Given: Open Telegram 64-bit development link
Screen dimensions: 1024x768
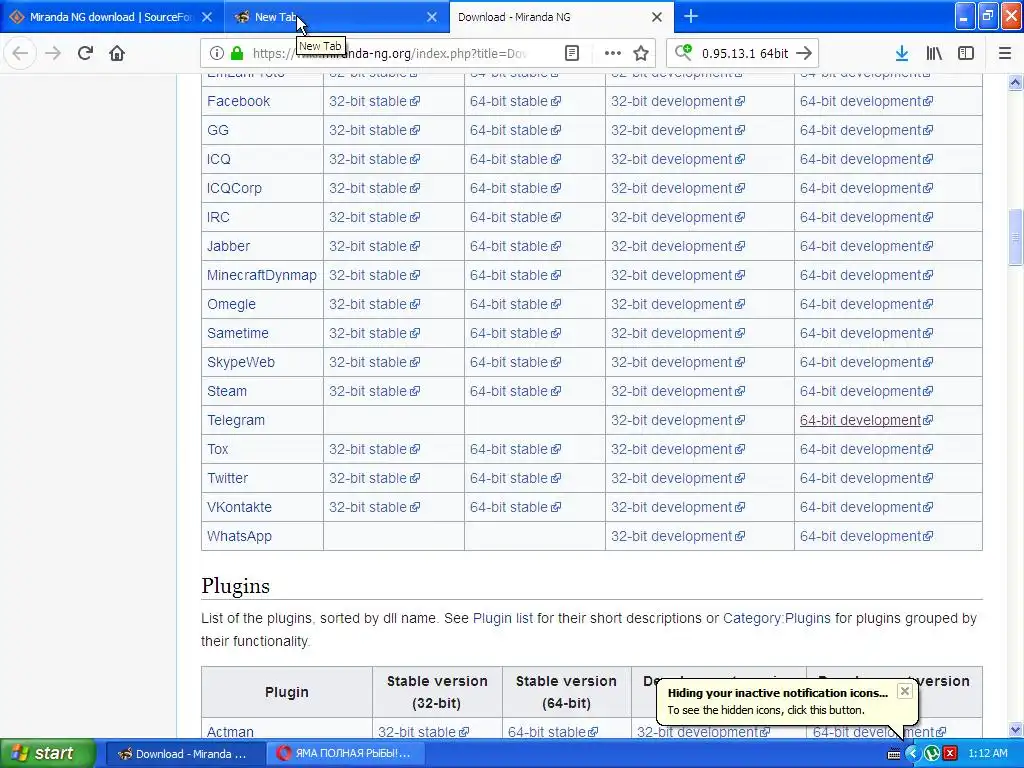Looking at the screenshot, I should (x=867, y=420).
